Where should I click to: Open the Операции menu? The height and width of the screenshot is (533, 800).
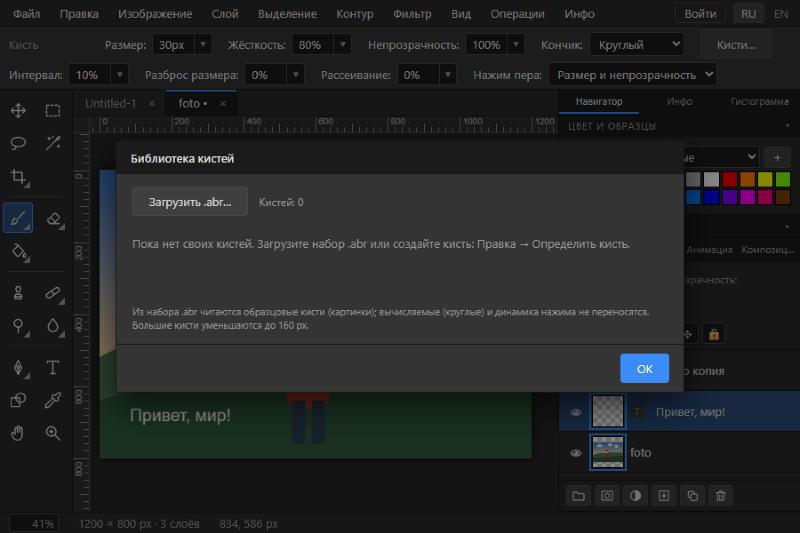point(517,14)
